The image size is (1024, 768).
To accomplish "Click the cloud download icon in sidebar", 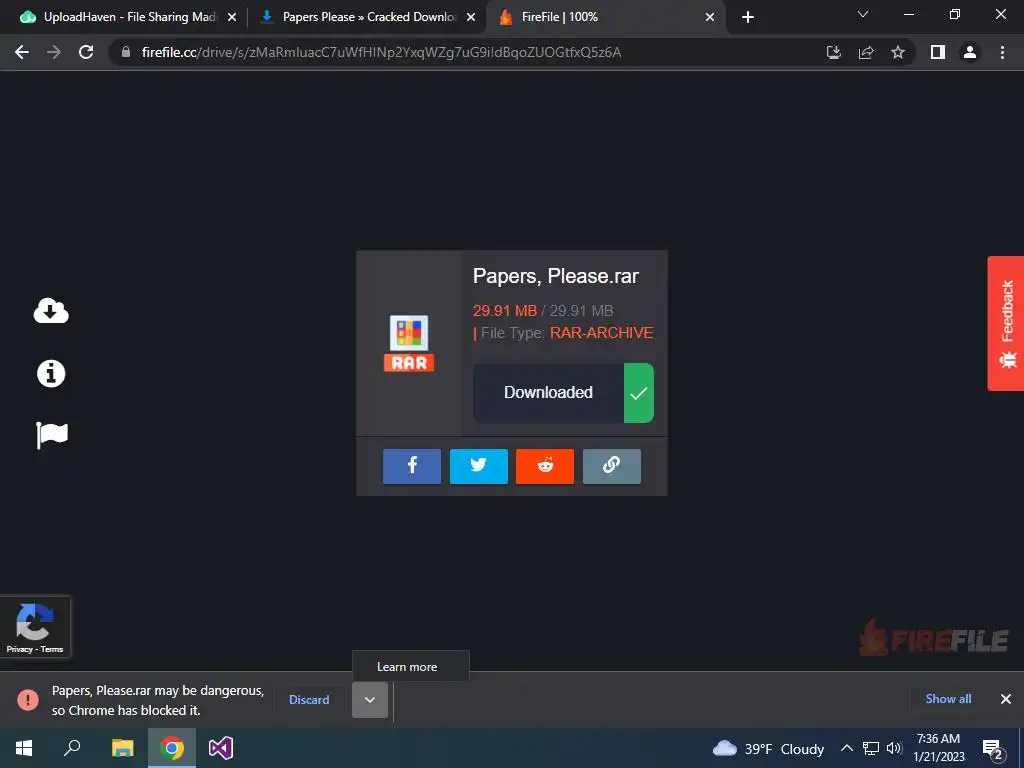I will [x=51, y=311].
